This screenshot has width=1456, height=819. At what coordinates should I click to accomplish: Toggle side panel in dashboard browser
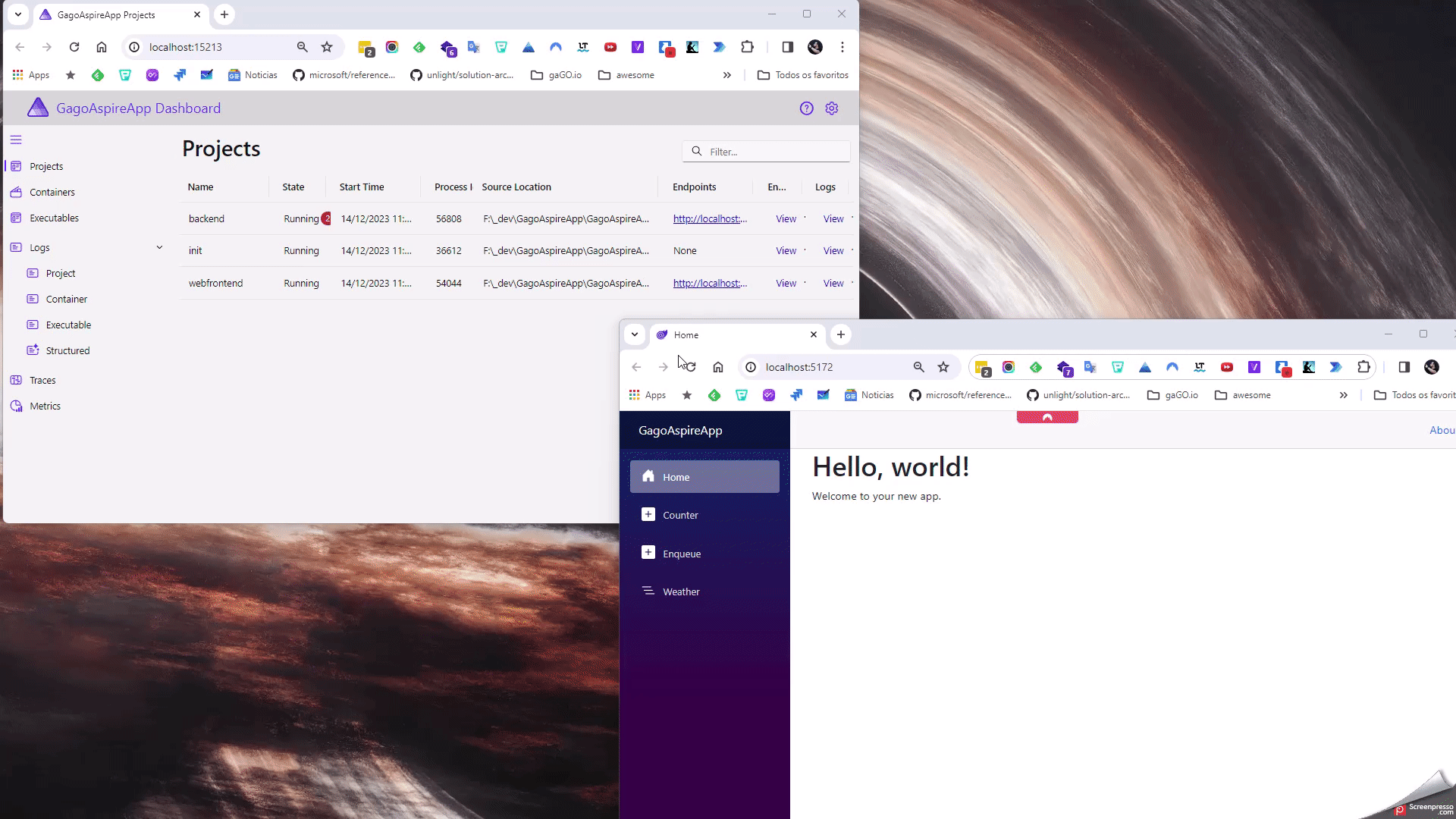click(787, 47)
